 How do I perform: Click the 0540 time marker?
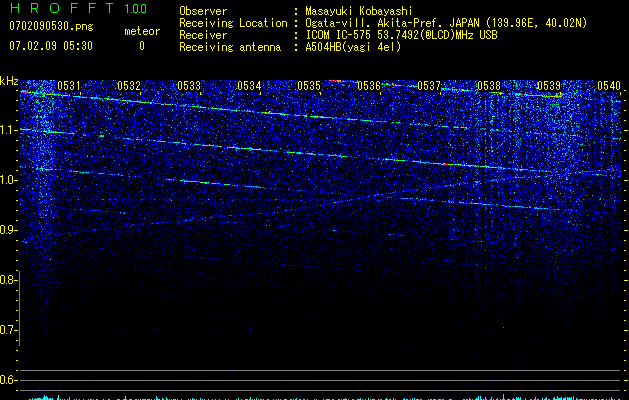tap(609, 85)
